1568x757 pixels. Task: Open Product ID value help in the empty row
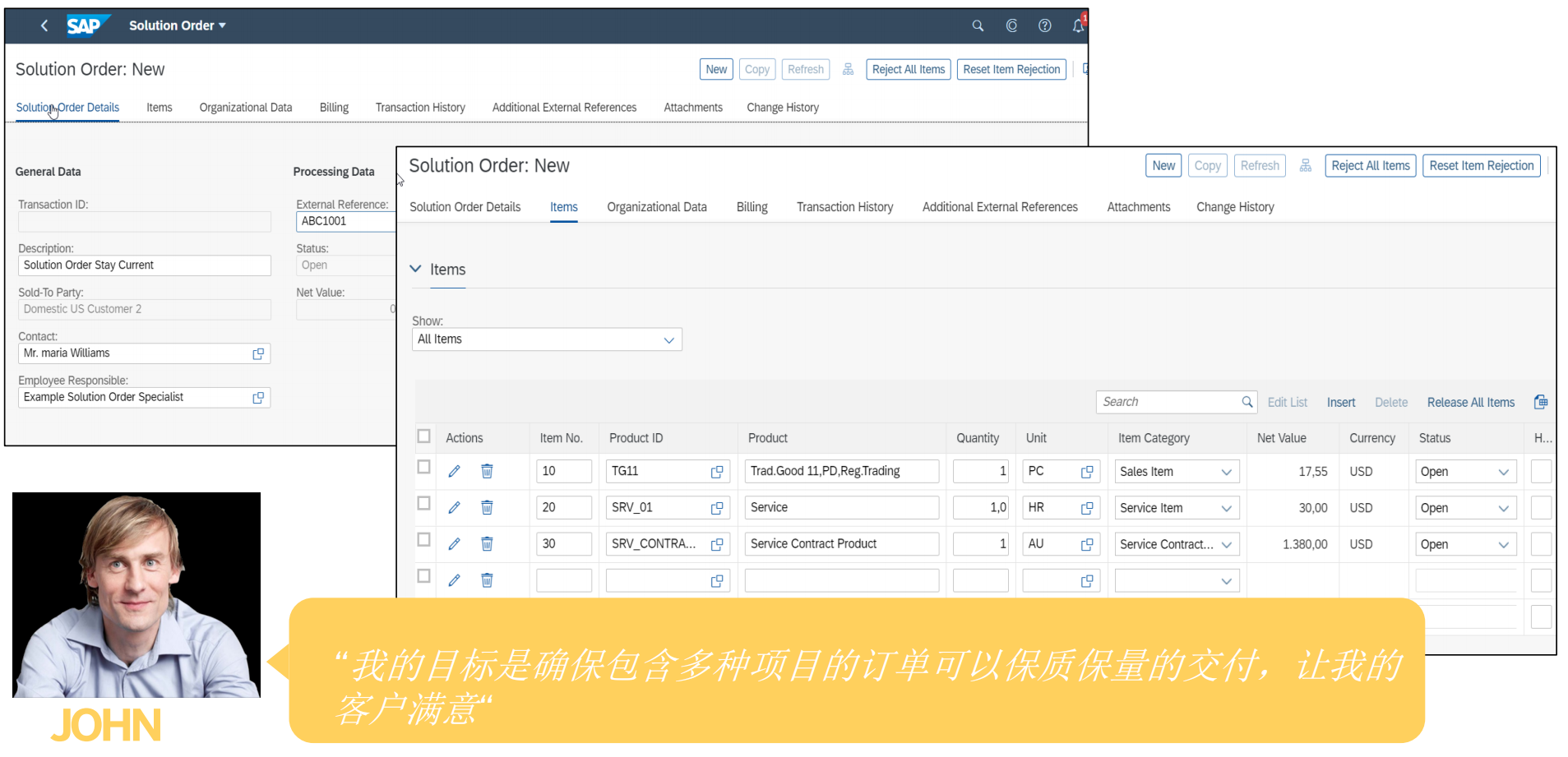pyautogui.click(x=717, y=581)
